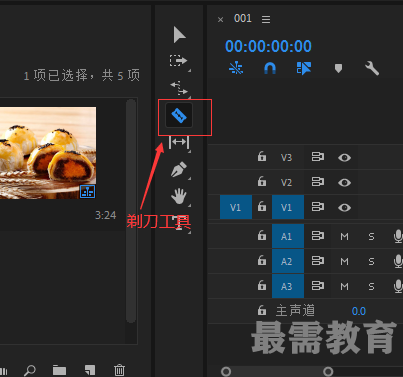Delete selected item with trash icon
Image resolution: width=403 pixels, height=377 pixels.
pos(119,370)
